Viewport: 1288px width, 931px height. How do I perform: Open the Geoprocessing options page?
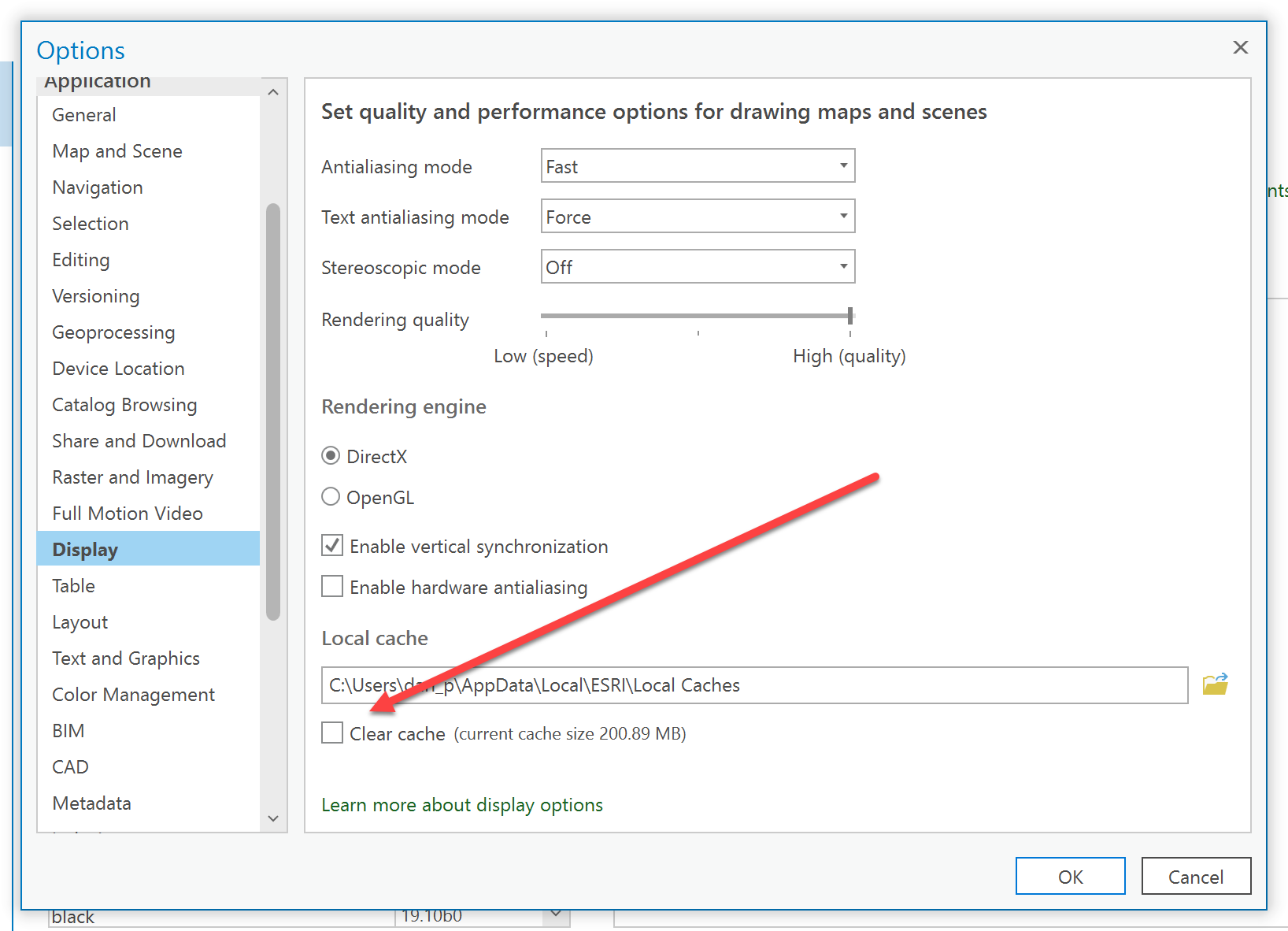point(113,332)
